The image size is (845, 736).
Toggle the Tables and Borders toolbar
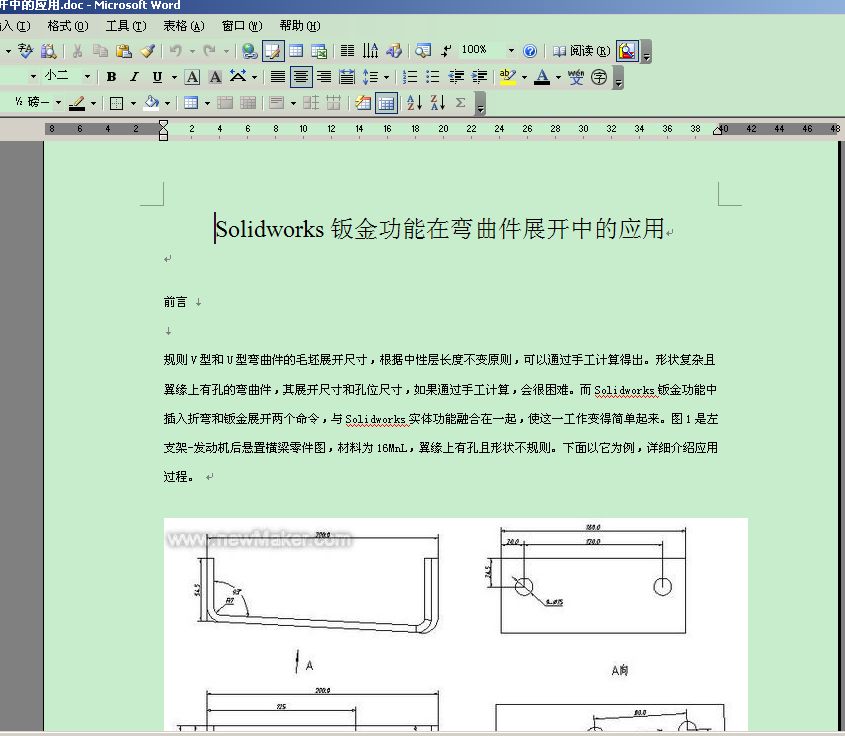(273, 51)
